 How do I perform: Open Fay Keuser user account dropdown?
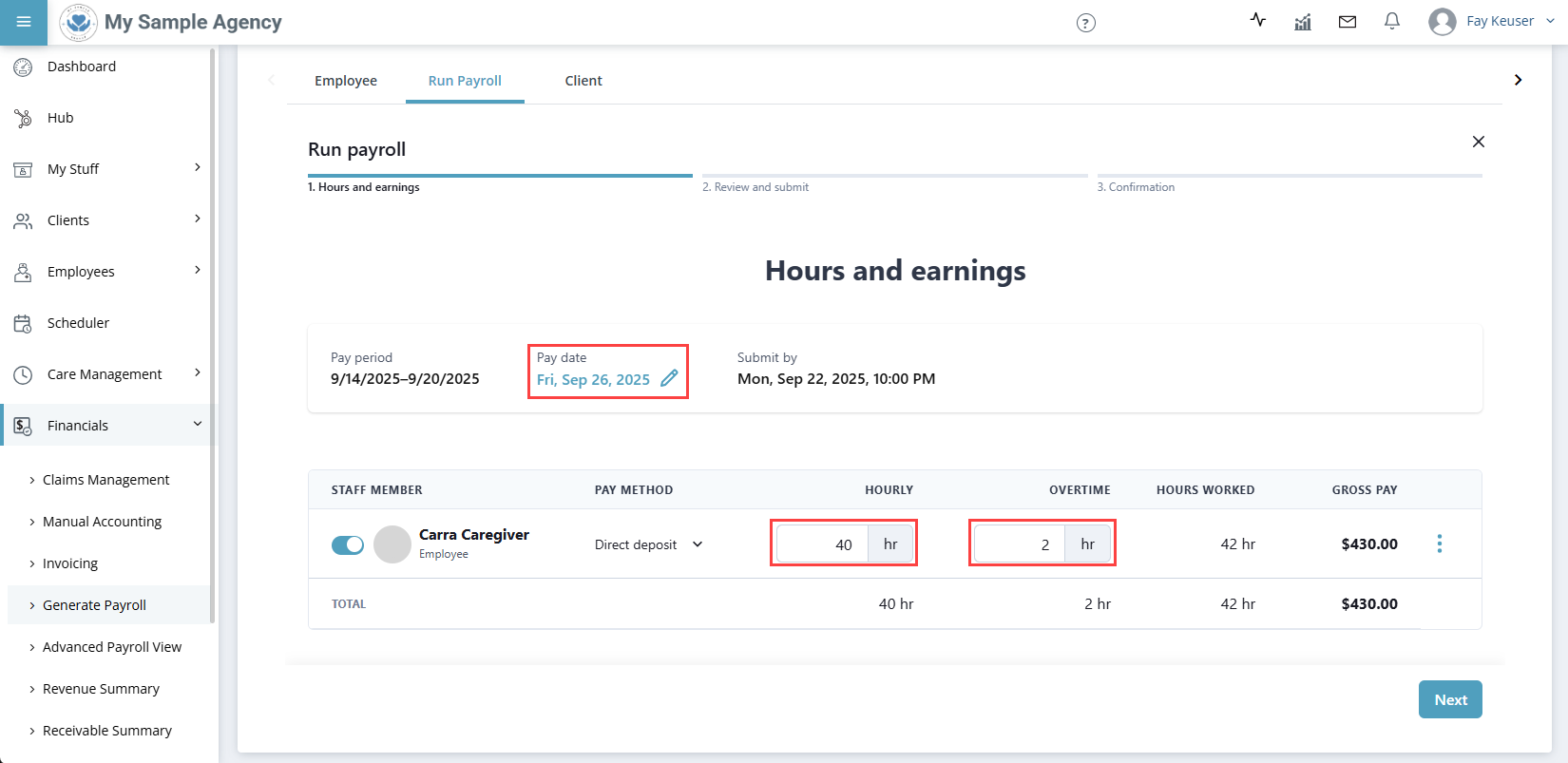[x=1492, y=21]
